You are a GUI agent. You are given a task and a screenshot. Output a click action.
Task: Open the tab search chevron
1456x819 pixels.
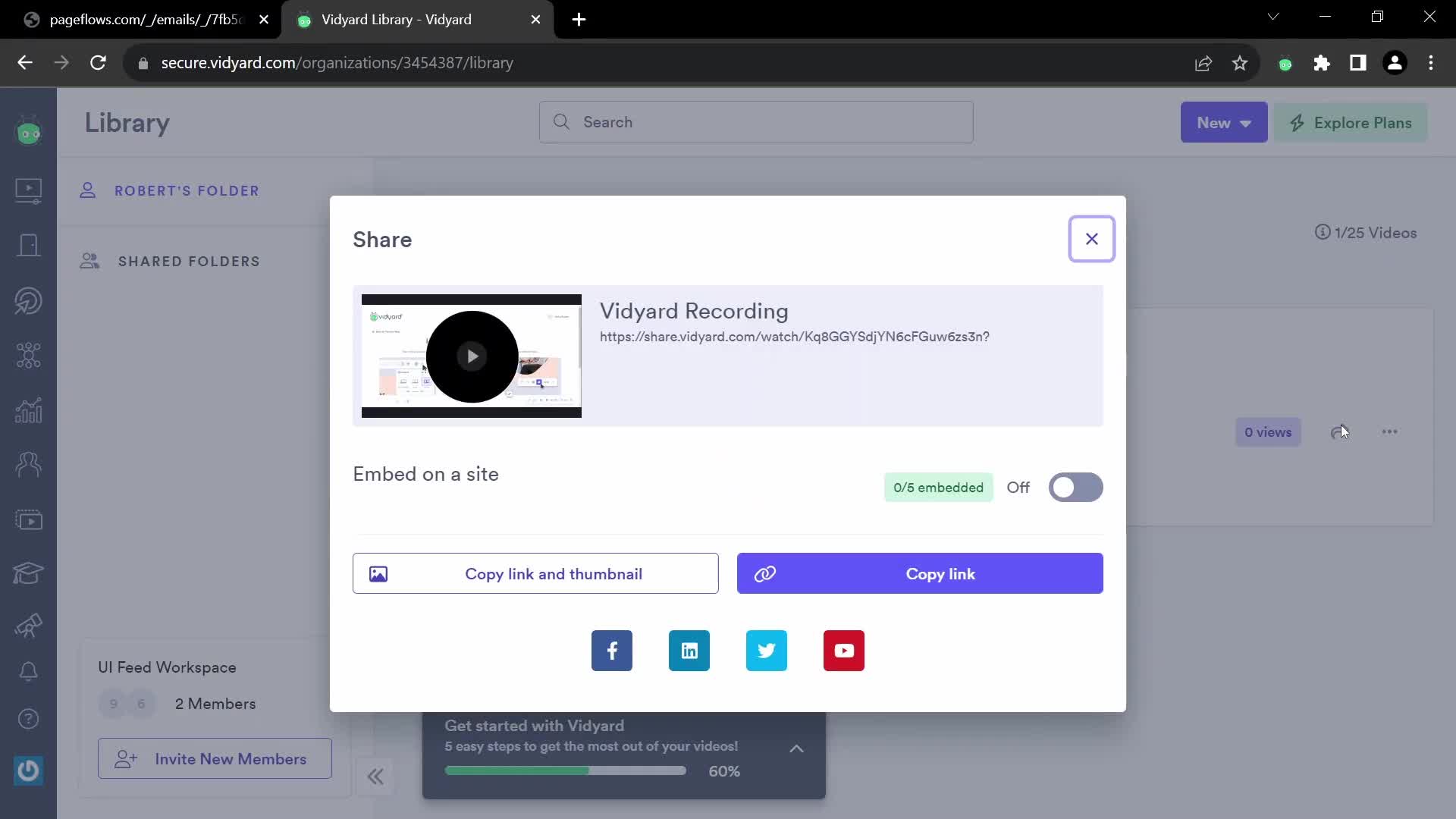point(1273,17)
